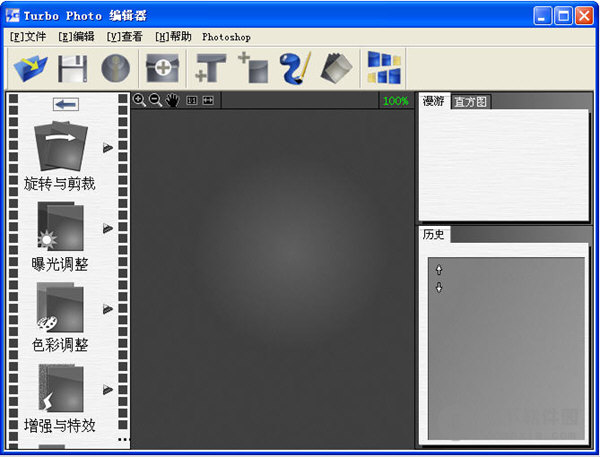Click the history list area
600x457 pixels.
pyautogui.click(x=506, y=348)
